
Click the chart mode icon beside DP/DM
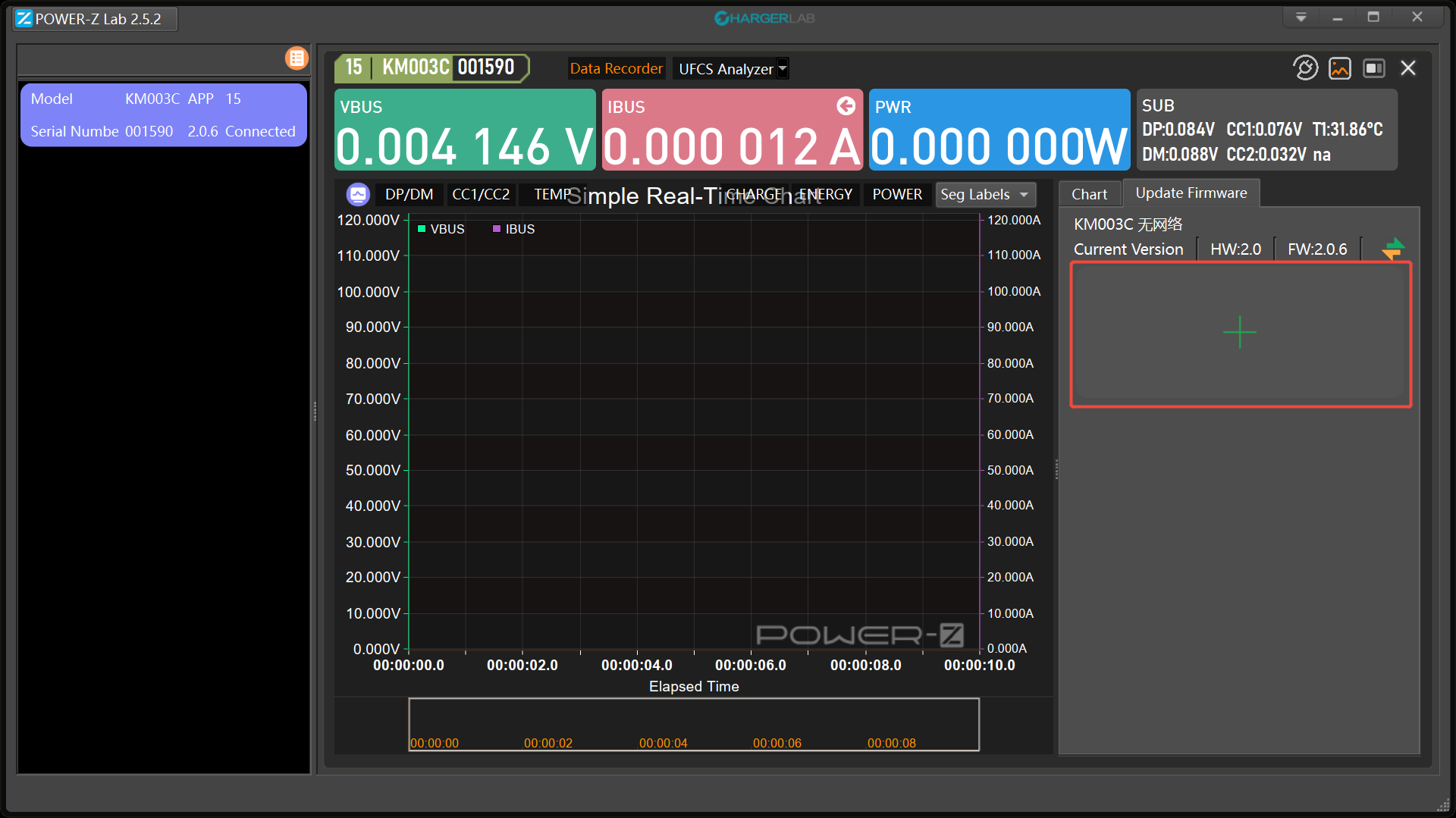[x=358, y=195]
